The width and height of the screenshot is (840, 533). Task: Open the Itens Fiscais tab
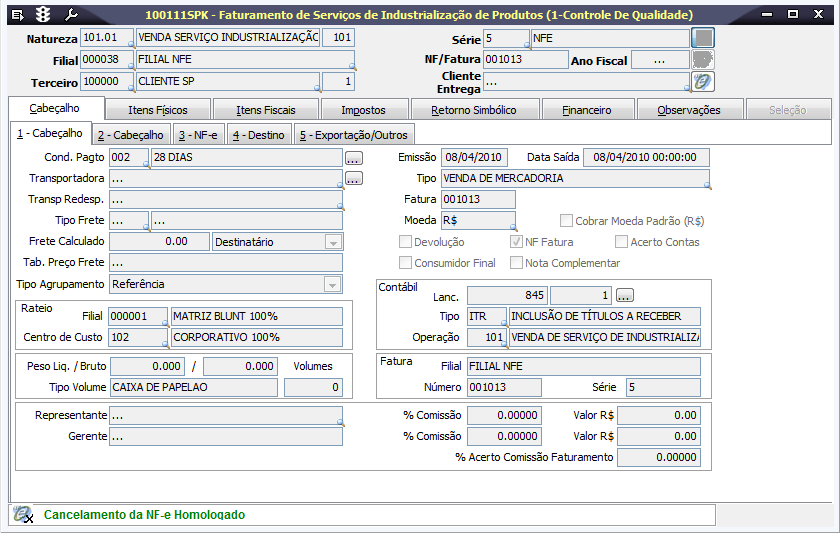265,110
